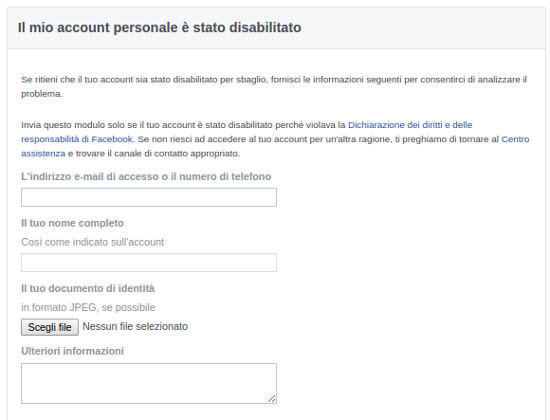This screenshot has height=420, width=550.
Task: Click the page heading about disabled account
Action: [x=159, y=27]
